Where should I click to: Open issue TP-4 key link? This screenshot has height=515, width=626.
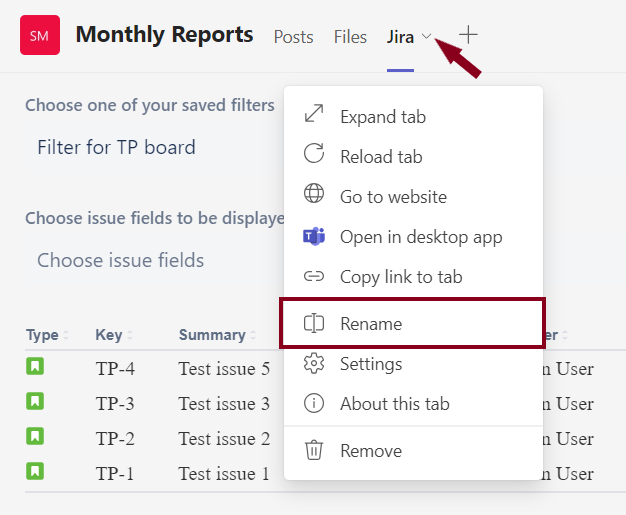click(x=115, y=369)
